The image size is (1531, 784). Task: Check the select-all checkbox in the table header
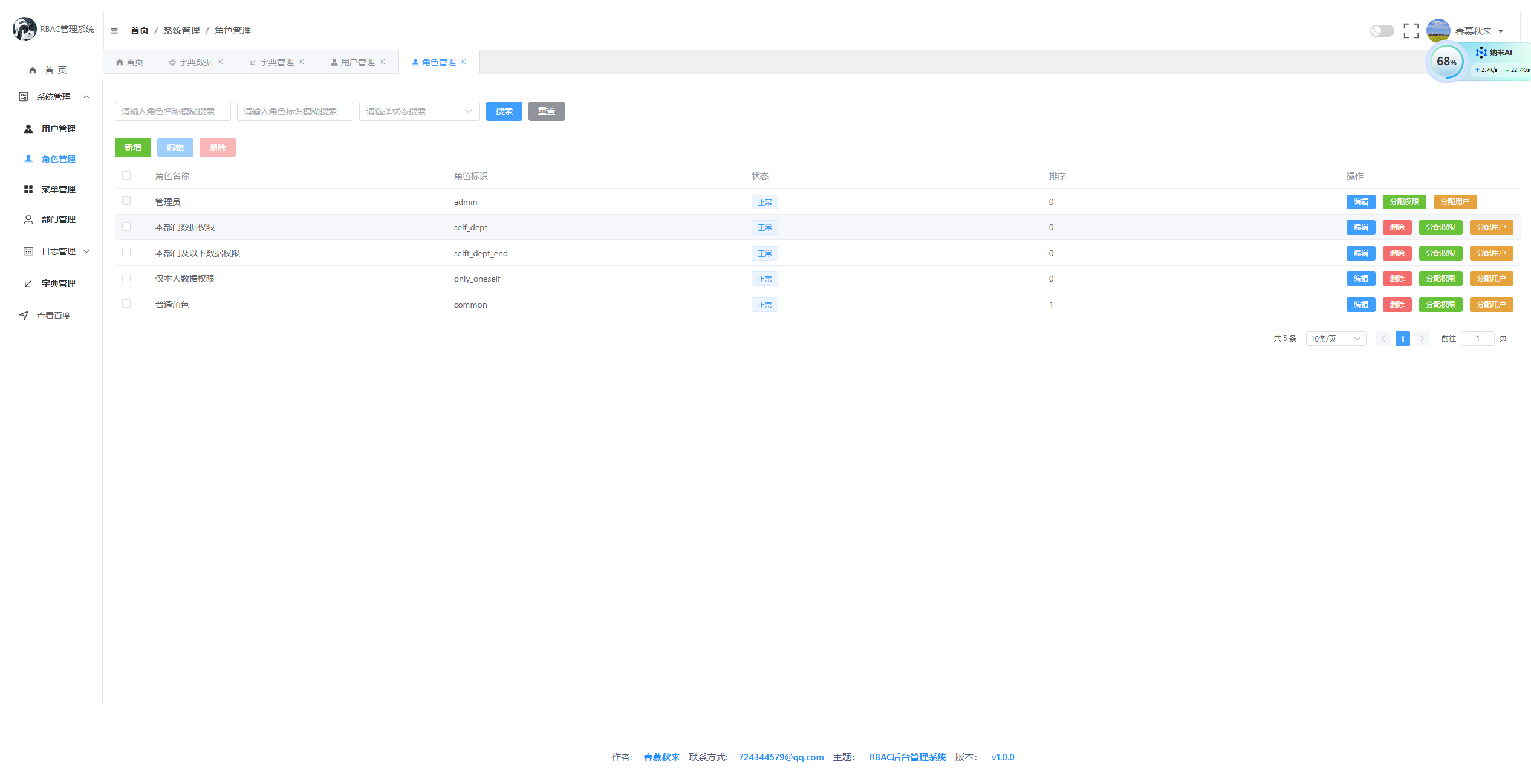[126, 175]
